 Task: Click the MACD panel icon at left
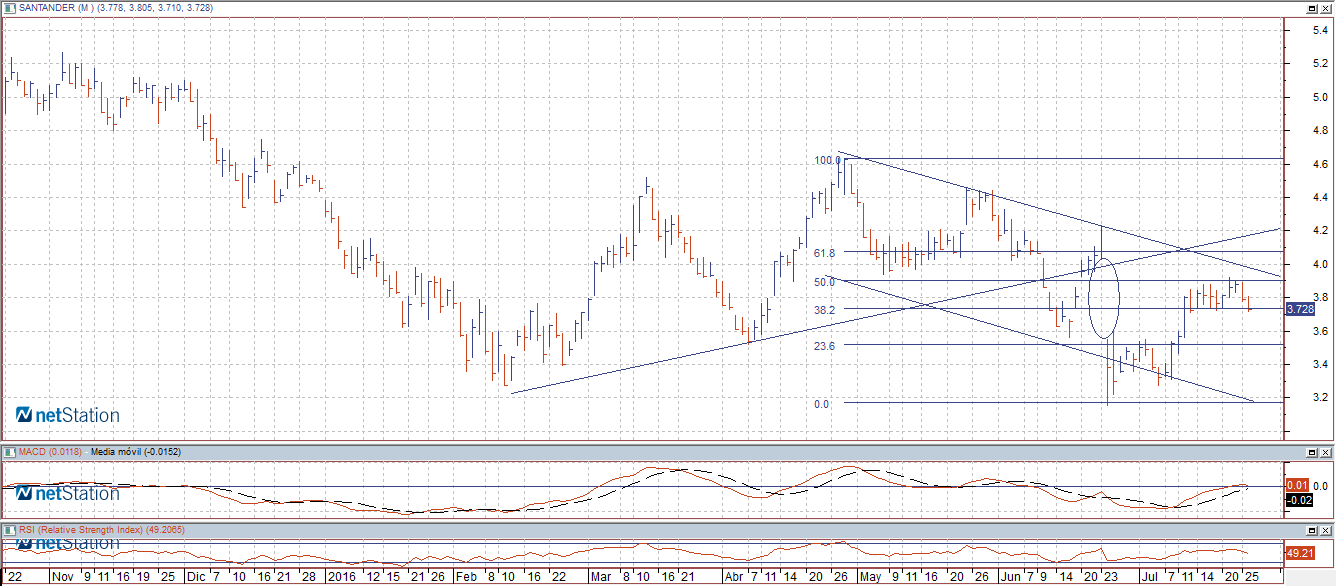click(8, 452)
